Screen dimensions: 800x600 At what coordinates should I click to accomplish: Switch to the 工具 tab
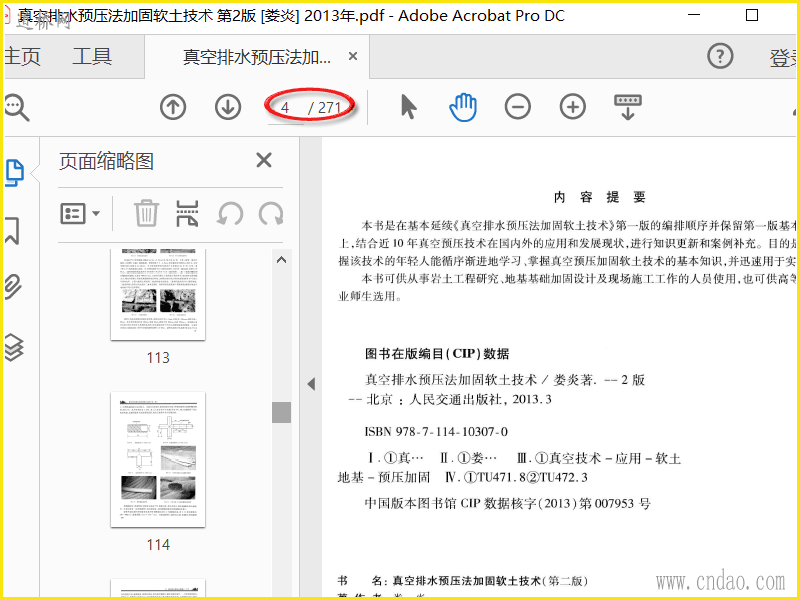[92, 56]
